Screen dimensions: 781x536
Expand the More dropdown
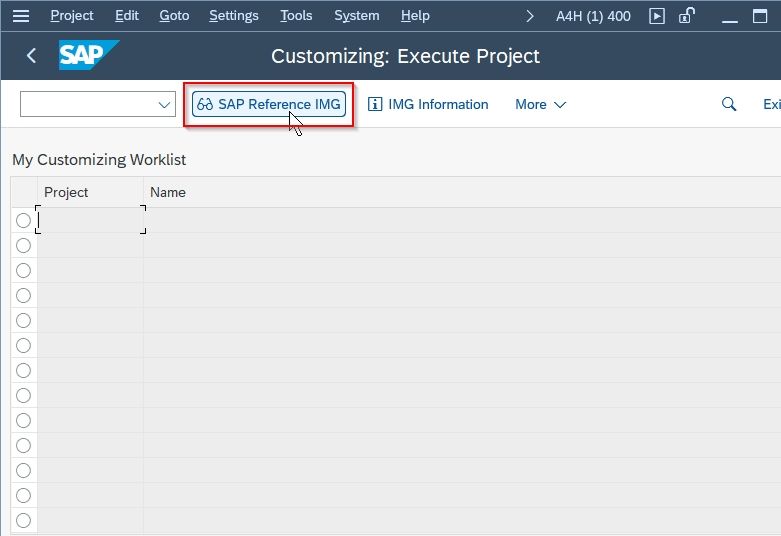(x=540, y=104)
